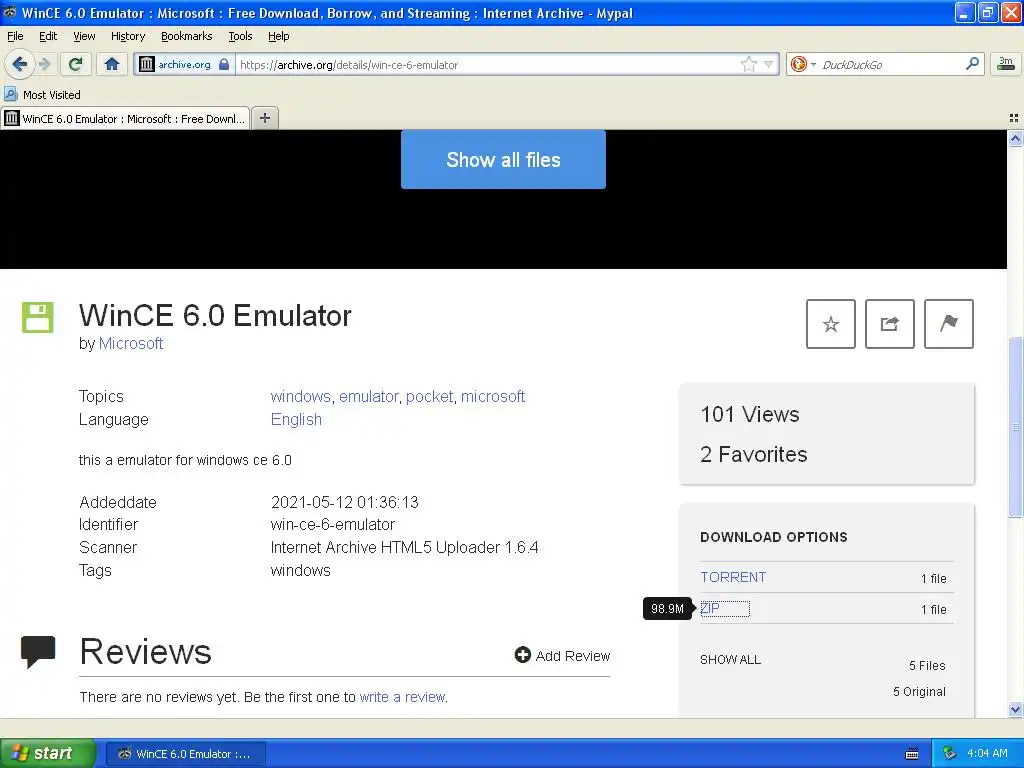Screen dimensions: 1024x768
Task: Bookmark this page with the star icon
Action: pos(748,64)
